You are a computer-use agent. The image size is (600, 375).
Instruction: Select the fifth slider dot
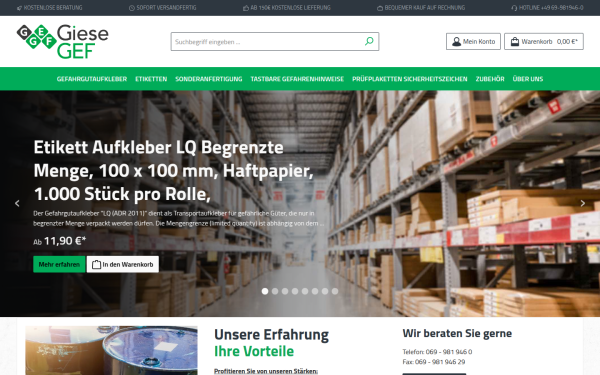click(x=305, y=291)
